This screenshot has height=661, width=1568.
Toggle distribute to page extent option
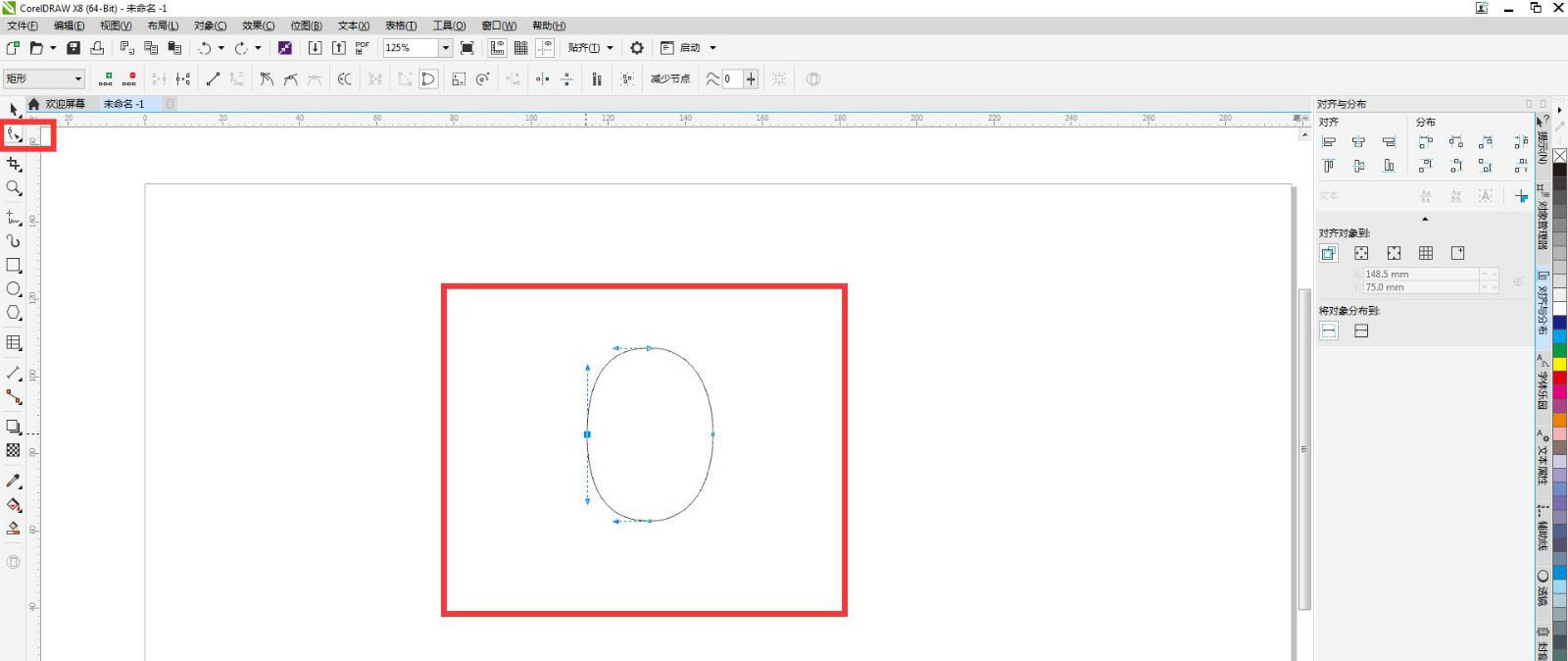[1361, 331]
